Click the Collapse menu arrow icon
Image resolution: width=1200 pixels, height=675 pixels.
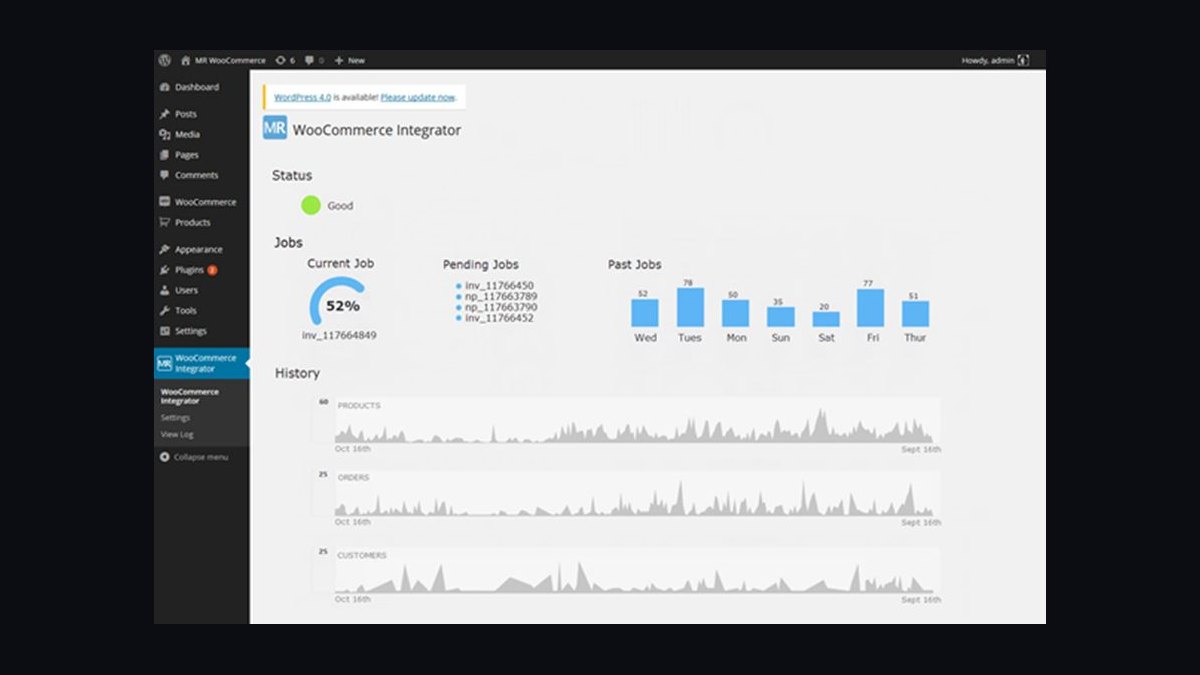pyautogui.click(x=164, y=457)
